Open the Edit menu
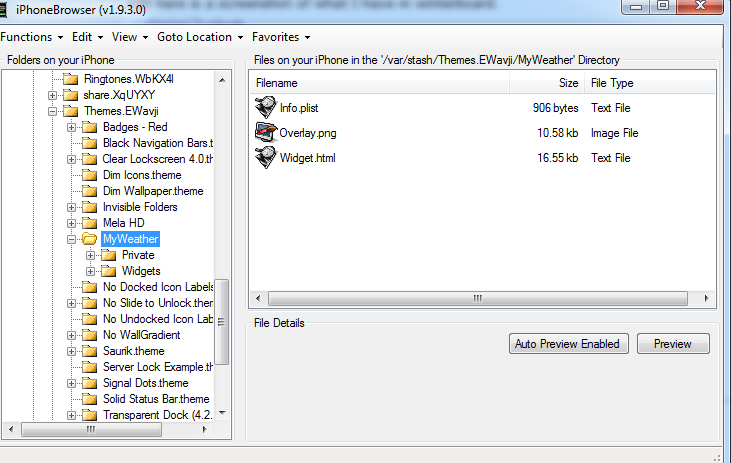The width and height of the screenshot is (731, 463). tap(87, 37)
